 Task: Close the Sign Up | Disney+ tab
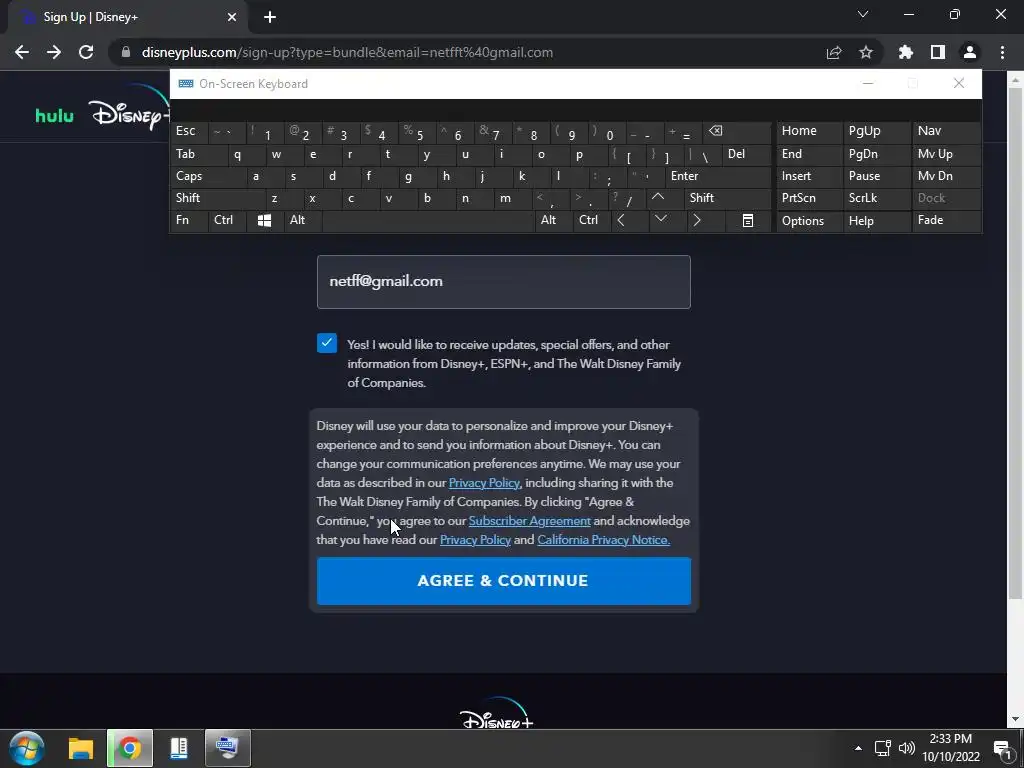pyautogui.click(x=232, y=17)
